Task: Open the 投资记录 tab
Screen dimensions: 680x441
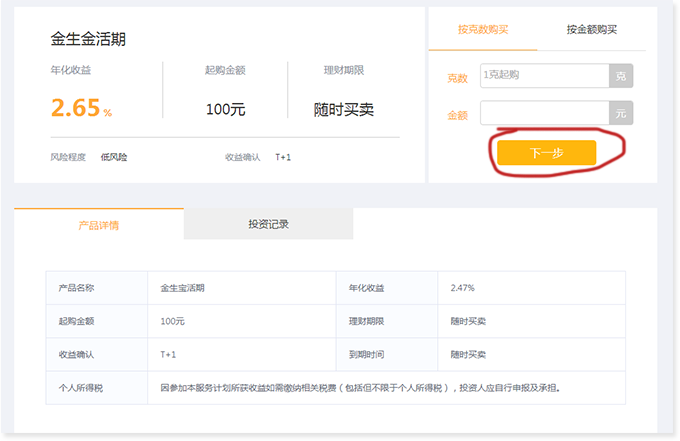Action: tap(268, 225)
